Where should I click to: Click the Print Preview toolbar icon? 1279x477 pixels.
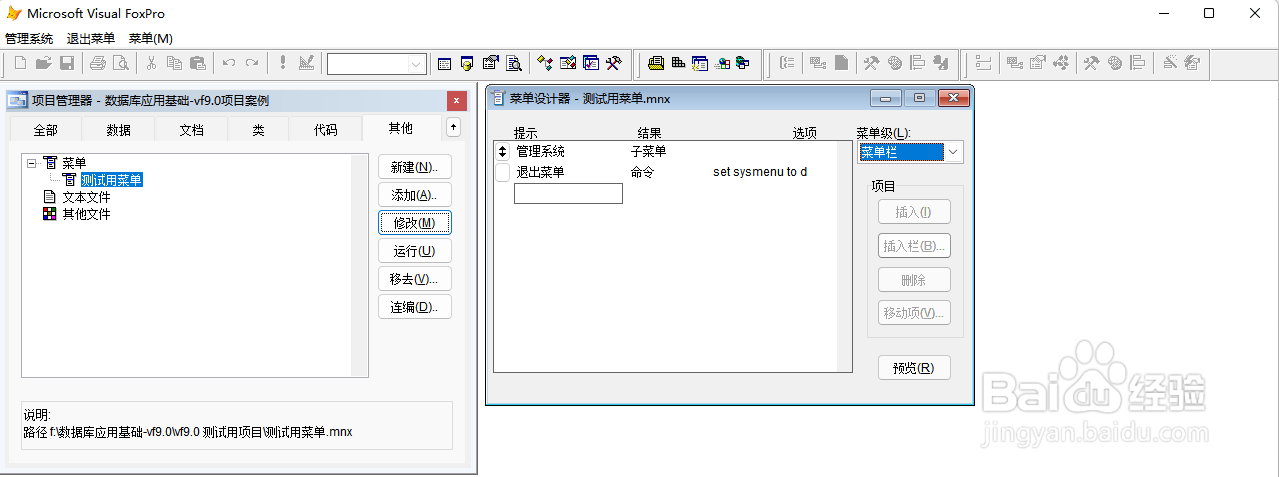point(121,63)
